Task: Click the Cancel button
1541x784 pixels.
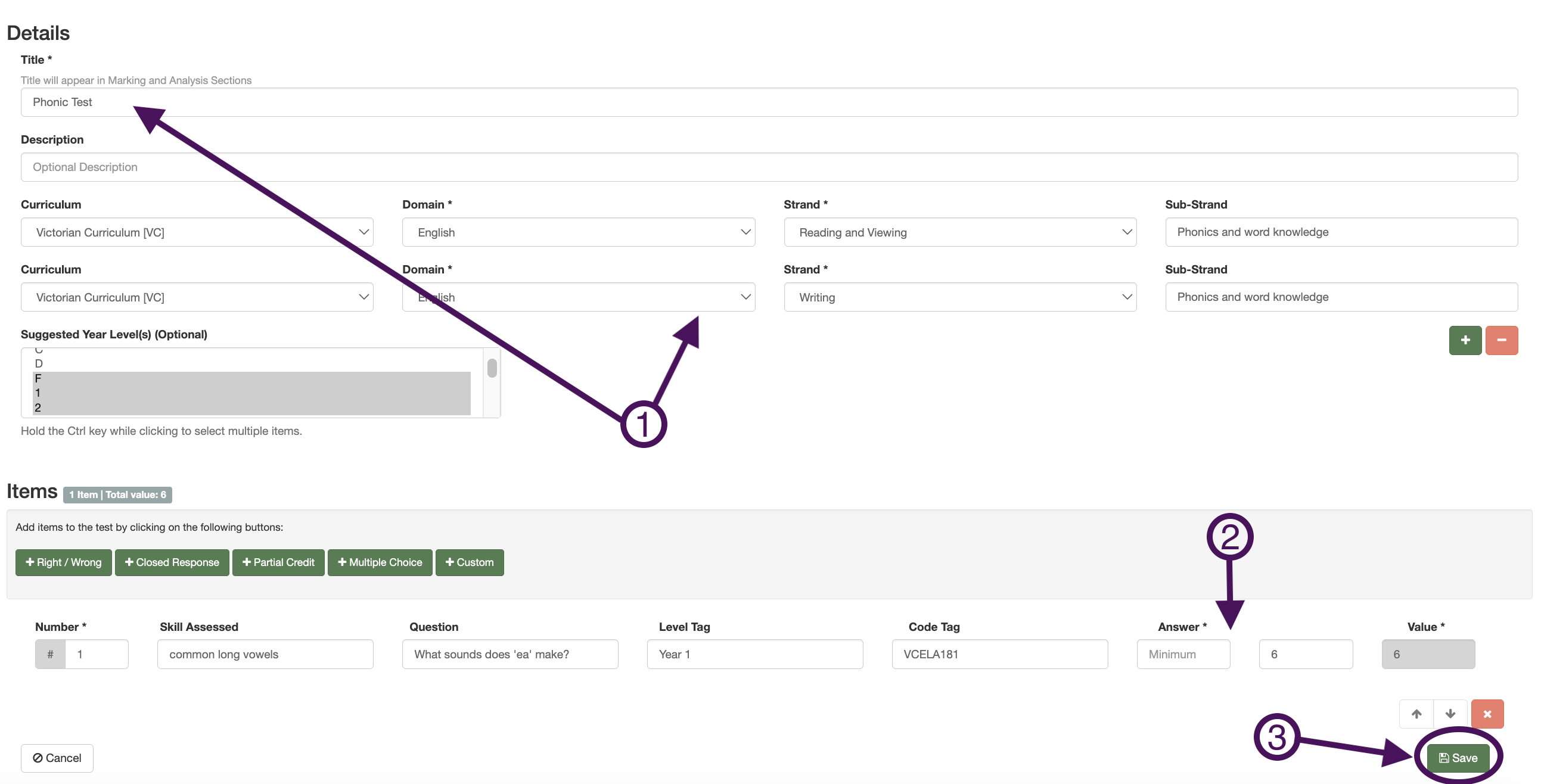Action: coord(57,758)
